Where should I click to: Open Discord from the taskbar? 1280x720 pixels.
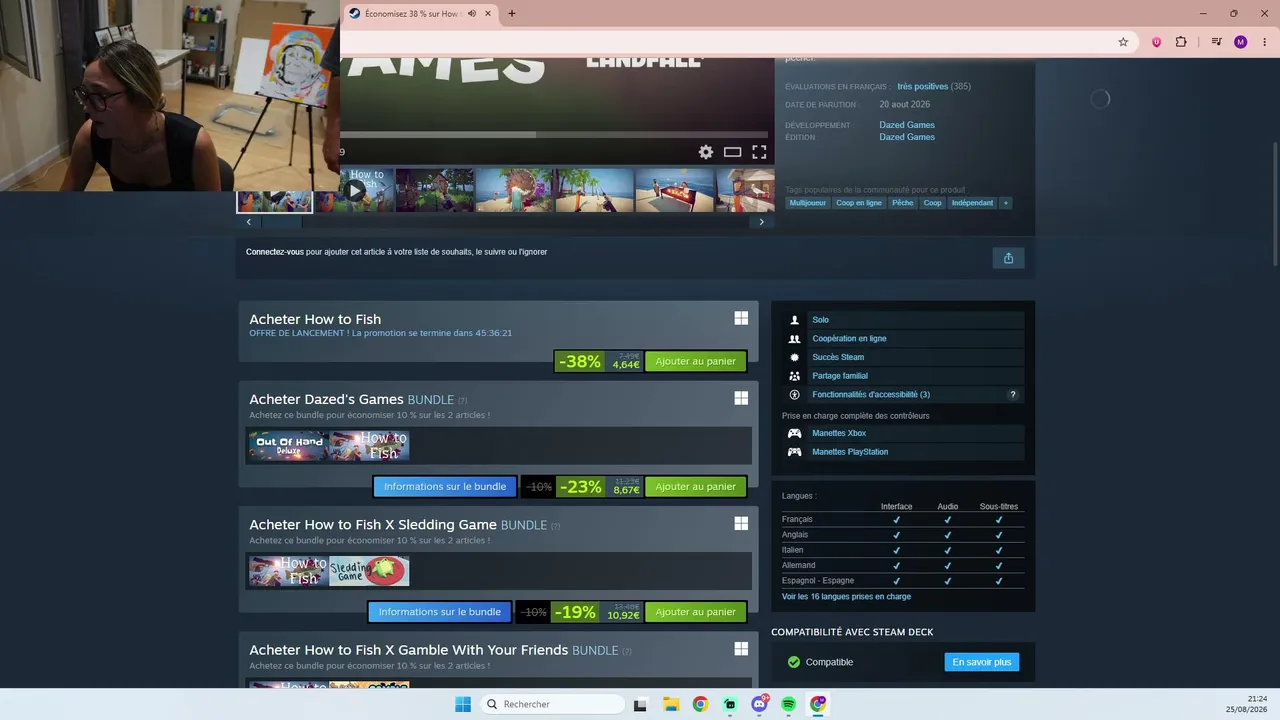759,704
